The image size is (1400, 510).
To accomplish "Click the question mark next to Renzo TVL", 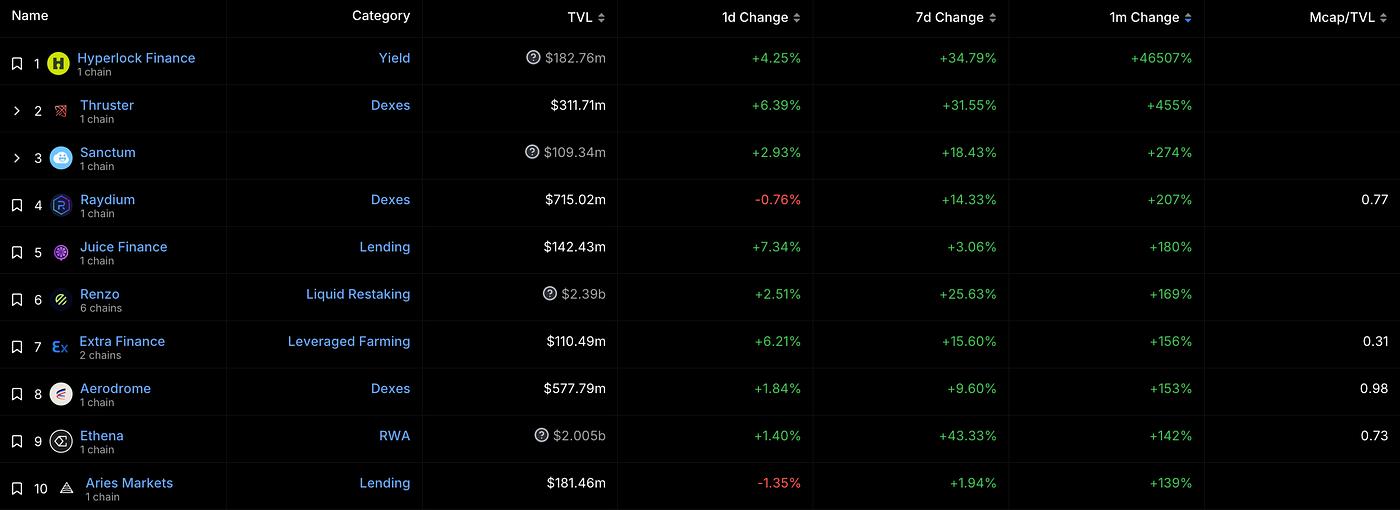I will [550, 294].
